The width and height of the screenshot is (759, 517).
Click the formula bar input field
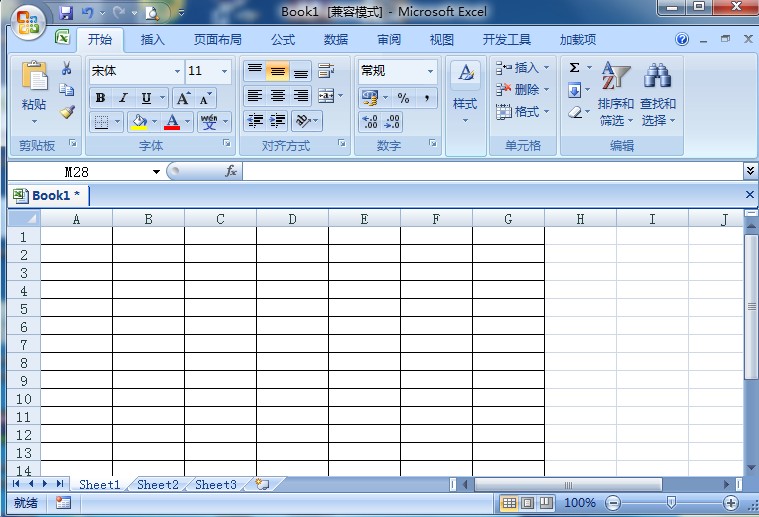coord(490,171)
